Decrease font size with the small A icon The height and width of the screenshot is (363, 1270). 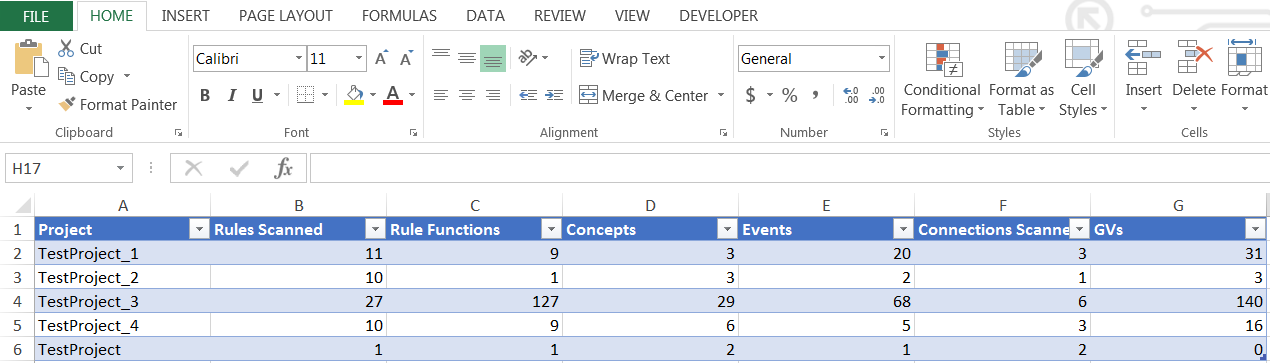406,59
